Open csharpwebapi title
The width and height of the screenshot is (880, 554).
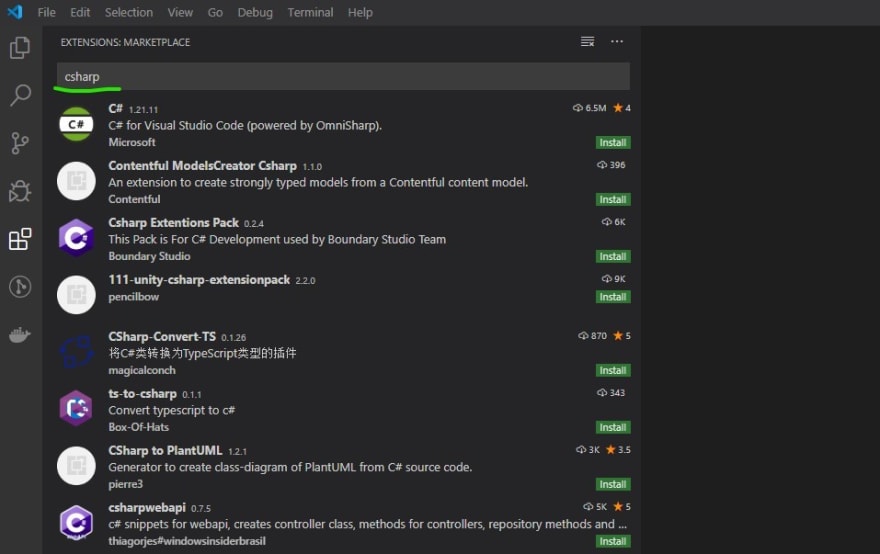pyautogui.click(x=147, y=507)
